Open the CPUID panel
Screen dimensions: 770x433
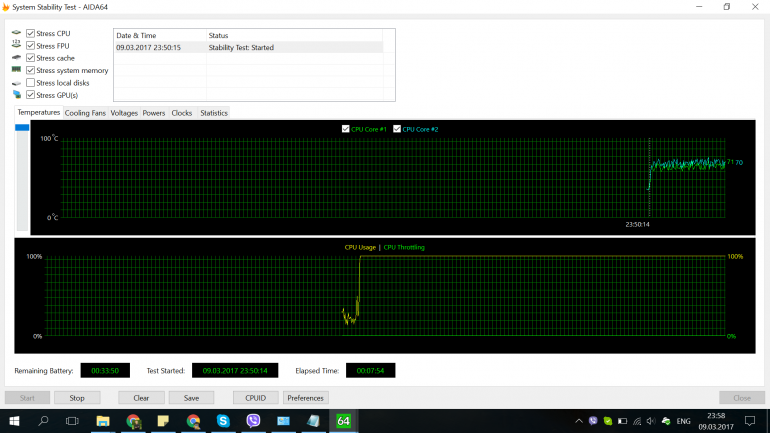tap(255, 398)
